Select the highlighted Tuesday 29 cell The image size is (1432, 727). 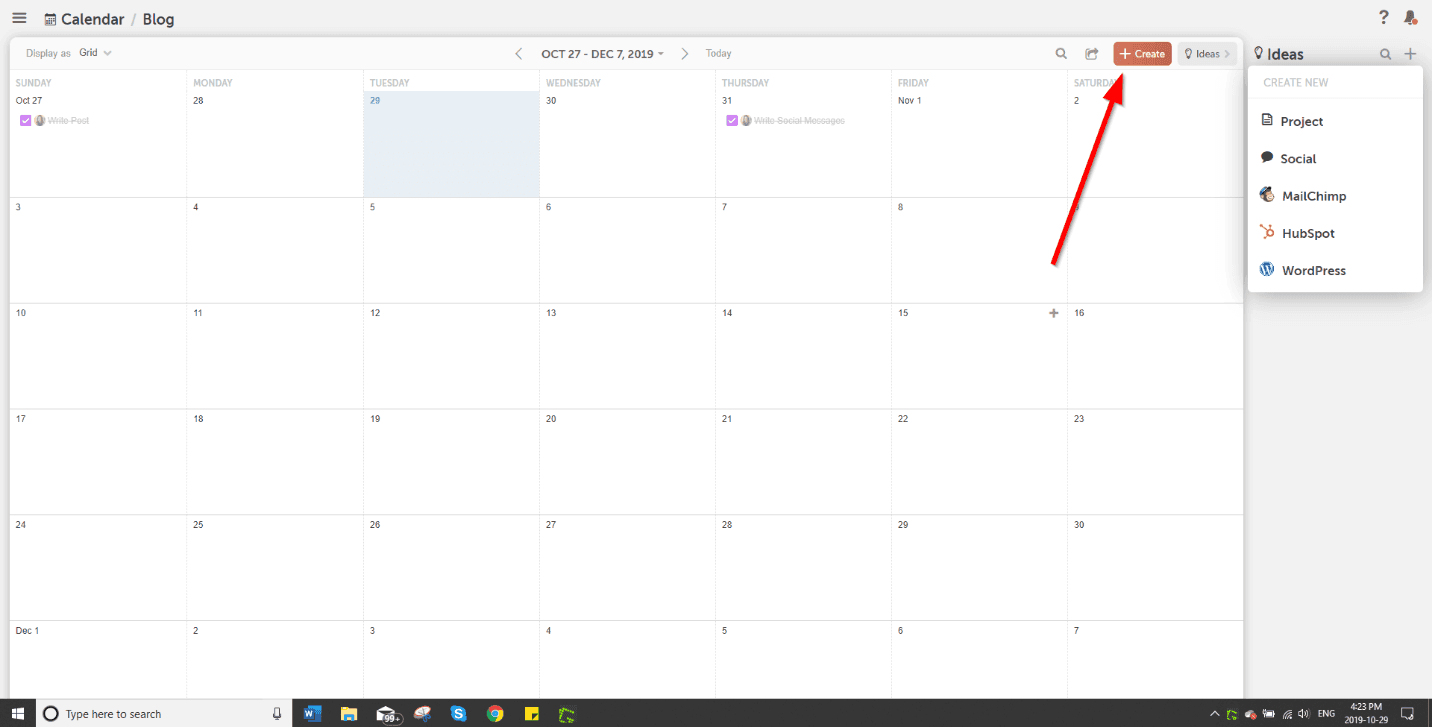451,144
